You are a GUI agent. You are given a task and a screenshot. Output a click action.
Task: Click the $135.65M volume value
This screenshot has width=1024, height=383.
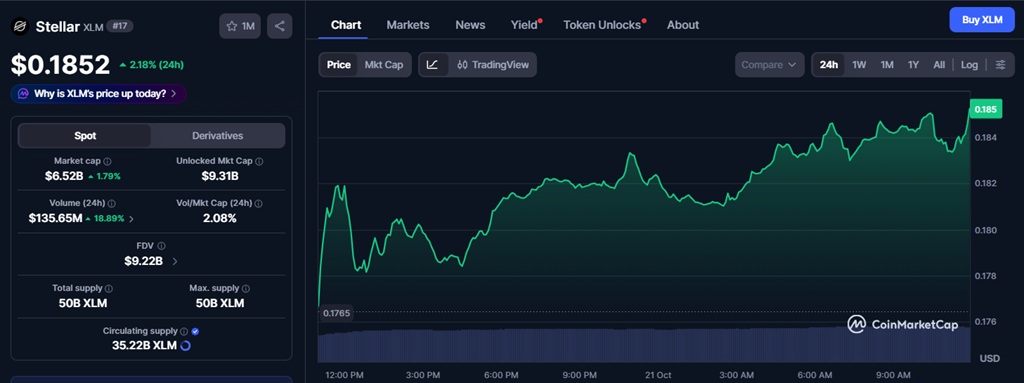coord(56,218)
